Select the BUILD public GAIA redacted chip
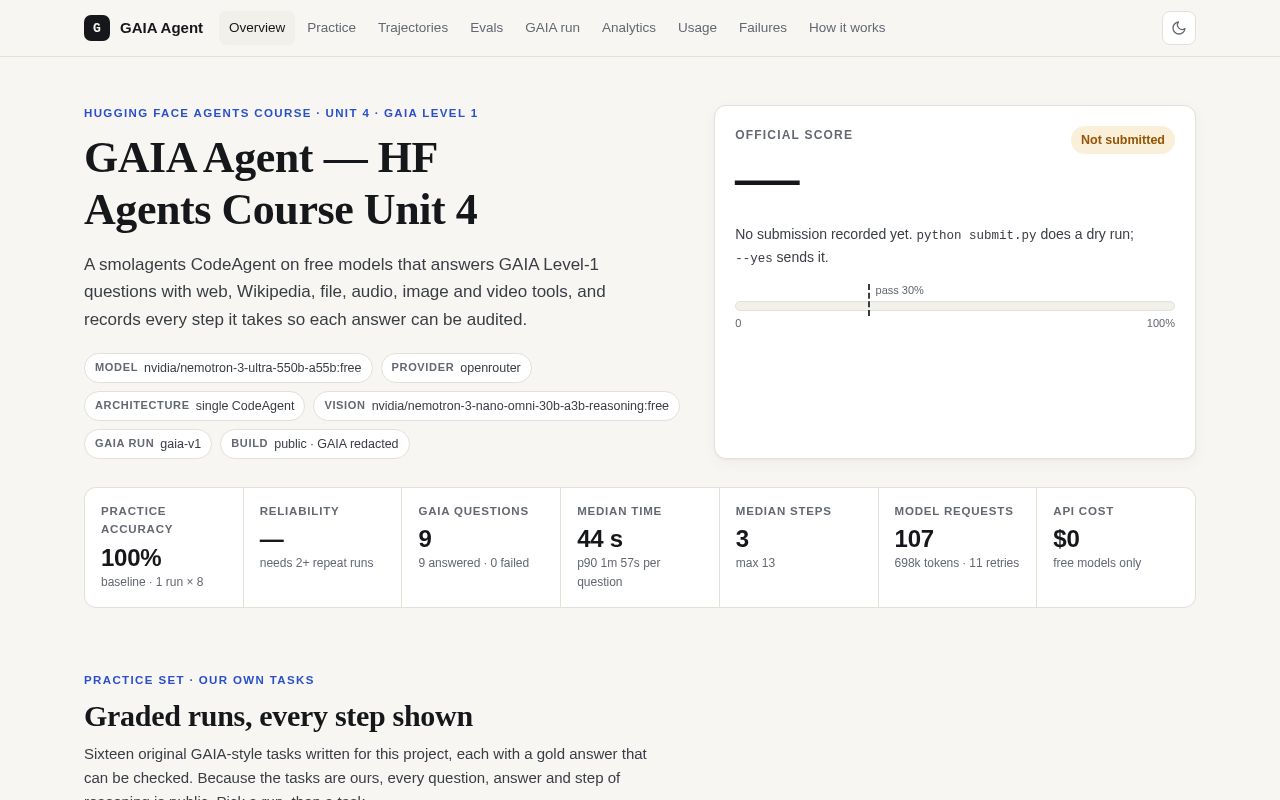This screenshot has height=800, width=1280. tap(315, 444)
